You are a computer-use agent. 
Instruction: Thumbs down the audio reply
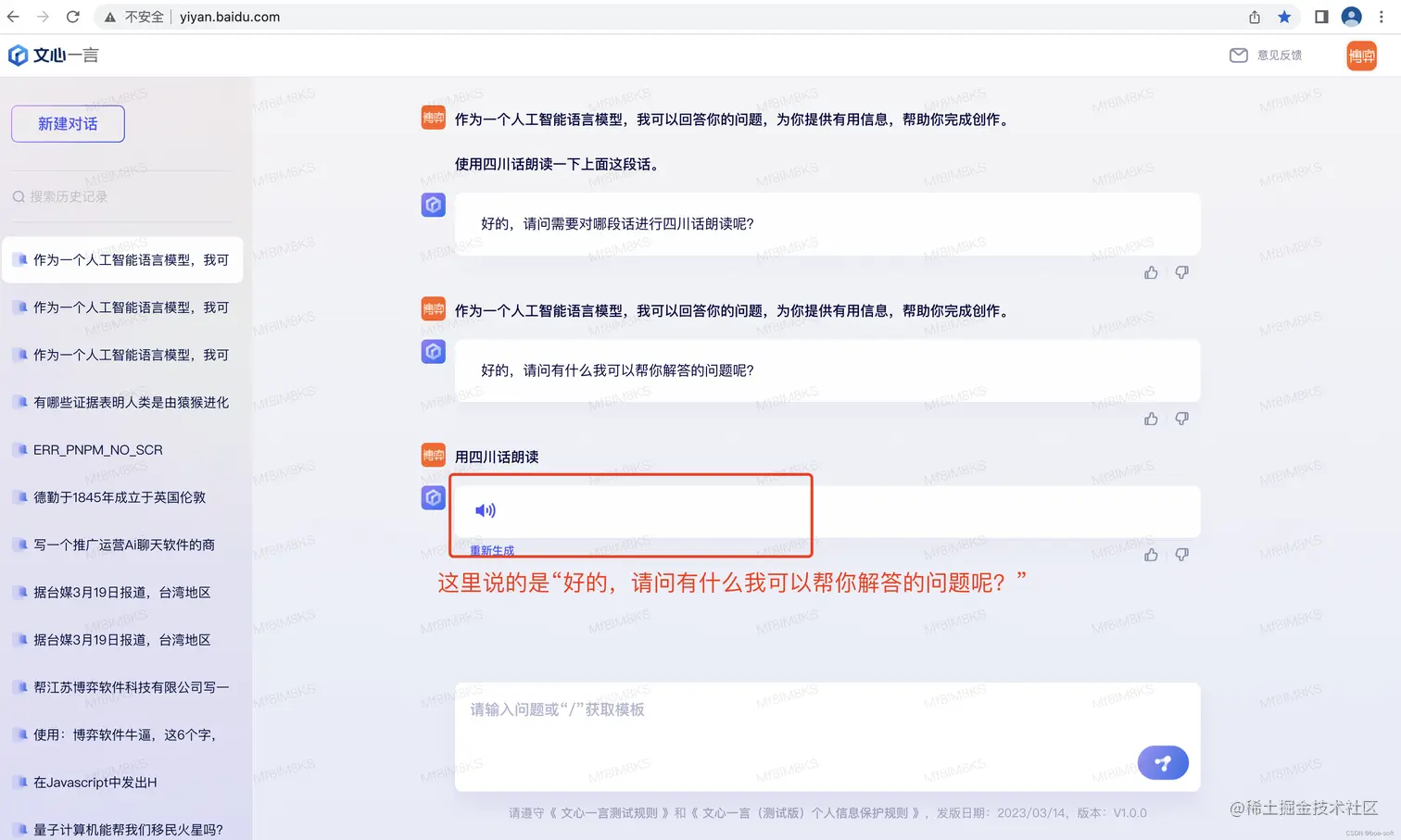pyautogui.click(x=1181, y=555)
